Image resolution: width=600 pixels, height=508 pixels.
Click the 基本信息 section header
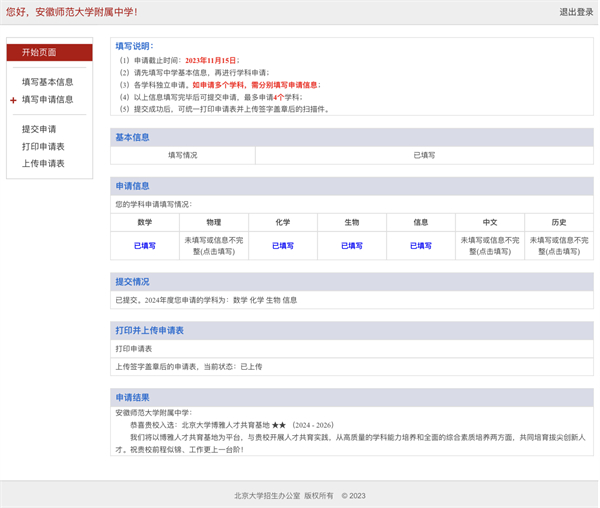pyautogui.click(x=352, y=137)
